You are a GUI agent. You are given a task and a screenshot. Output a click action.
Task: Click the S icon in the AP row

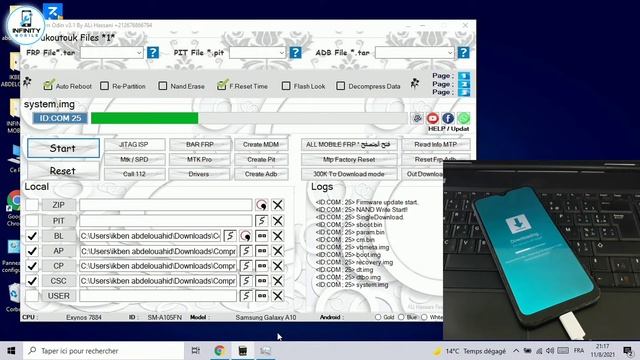[x=246, y=251]
